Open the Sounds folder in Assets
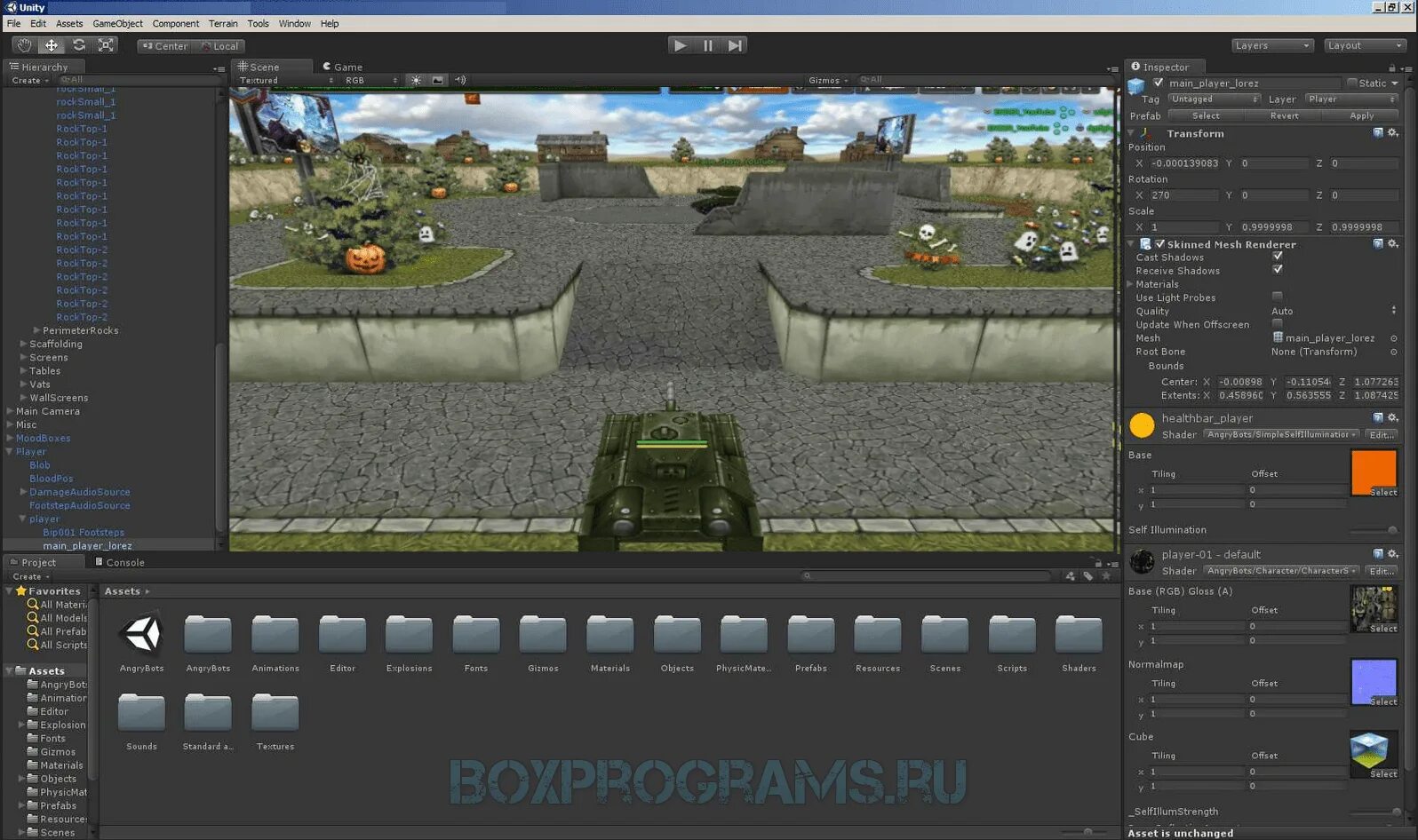The height and width of the screenshot is (840, 1418). (x=141, y=721)
